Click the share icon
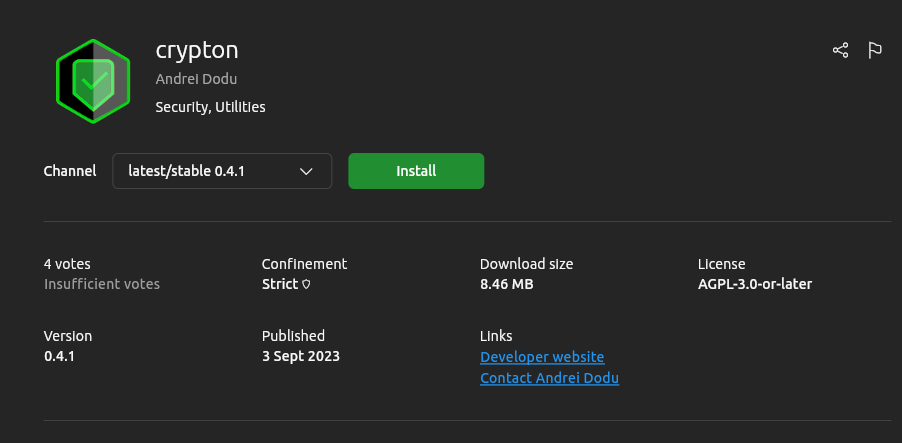This screenshot has width=902, height=443. 840,50
